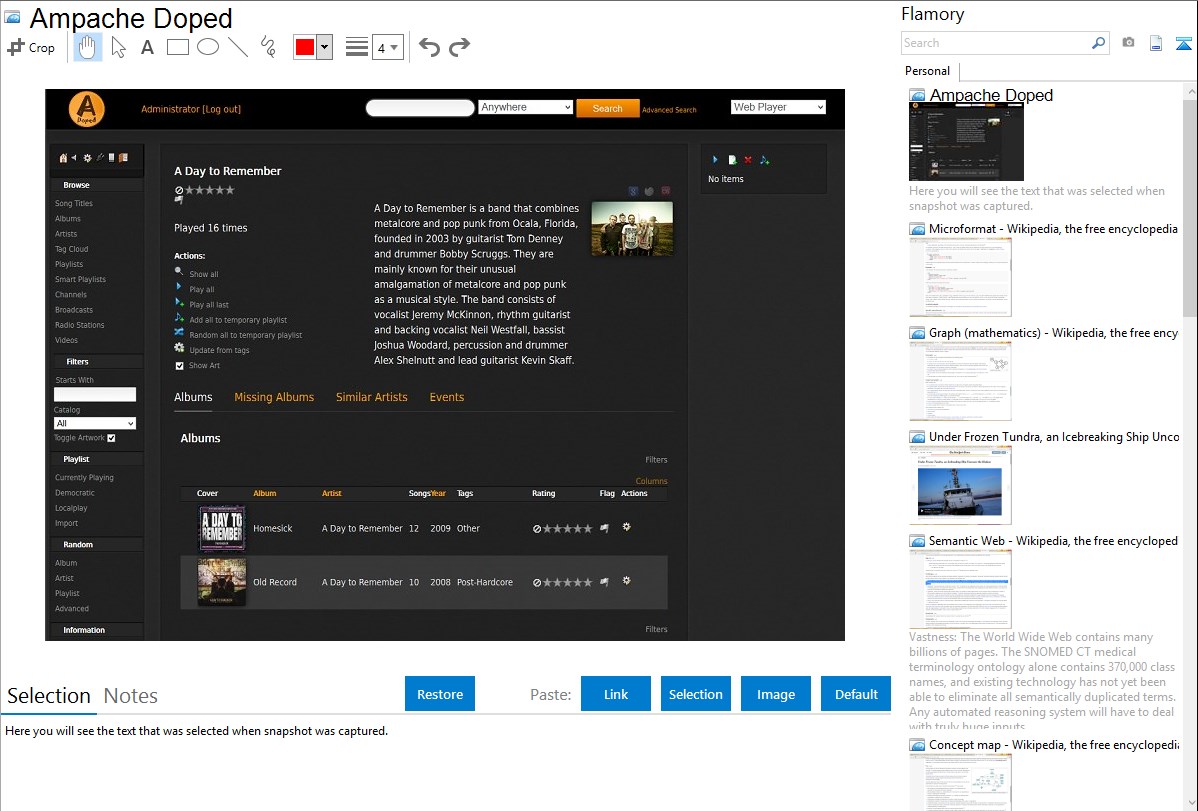Click the music note add icon above No items
This screenshot has height=811, width=1198.
point(765,160)
